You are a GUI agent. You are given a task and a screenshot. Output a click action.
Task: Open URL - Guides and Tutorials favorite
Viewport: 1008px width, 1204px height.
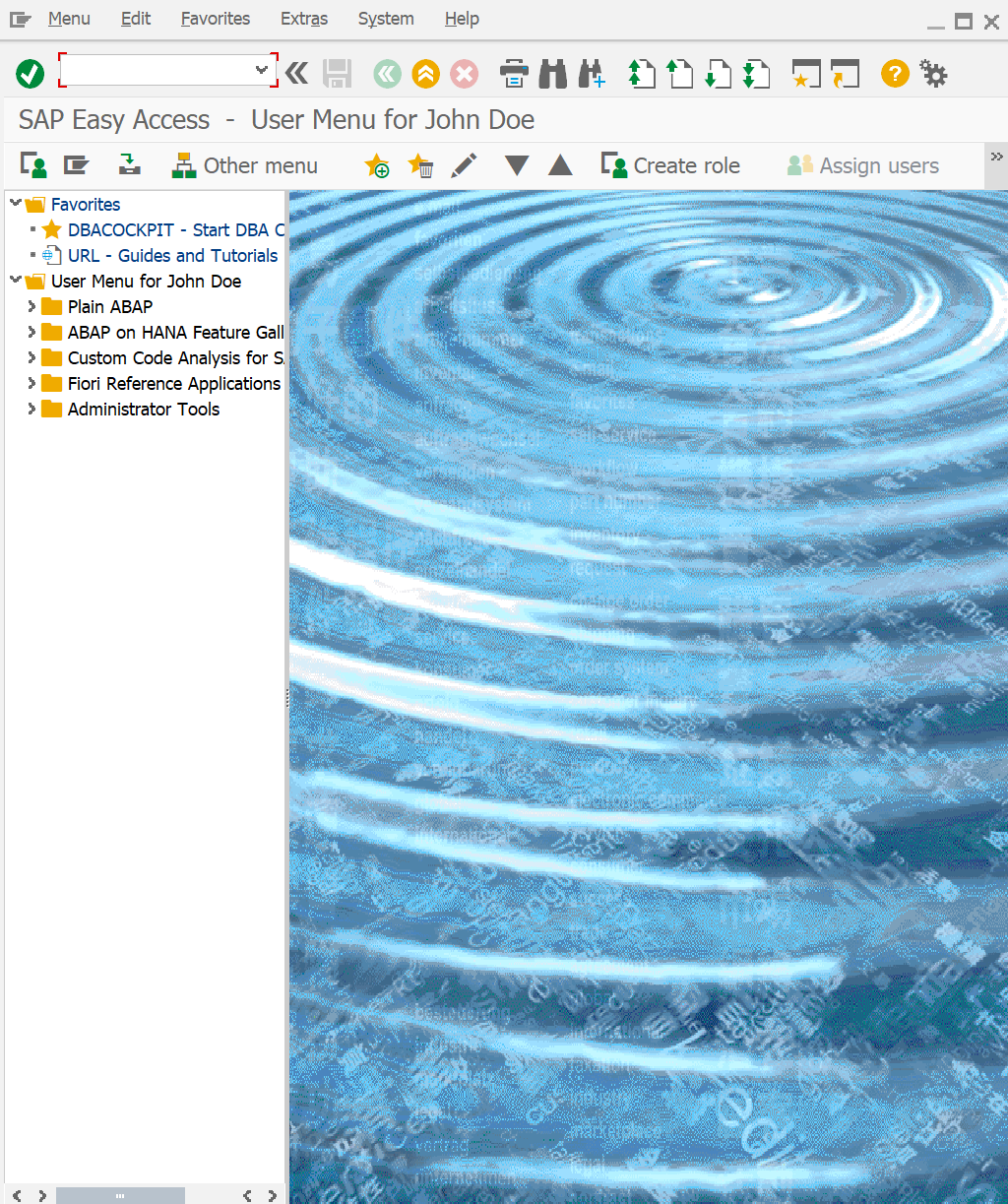[x=173, y=255]
